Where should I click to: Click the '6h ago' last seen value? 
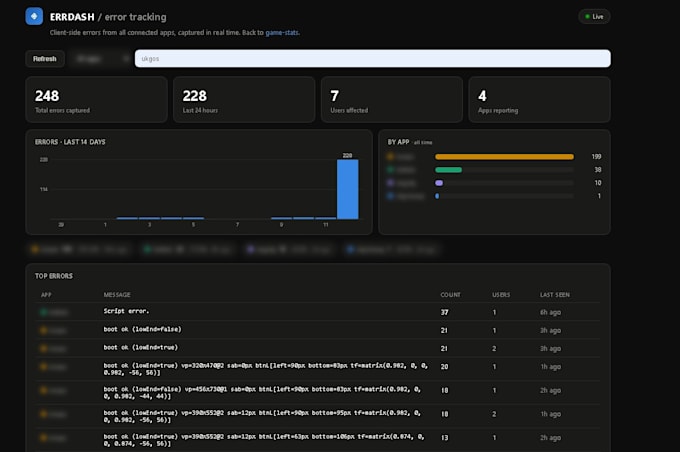[550, 312]
